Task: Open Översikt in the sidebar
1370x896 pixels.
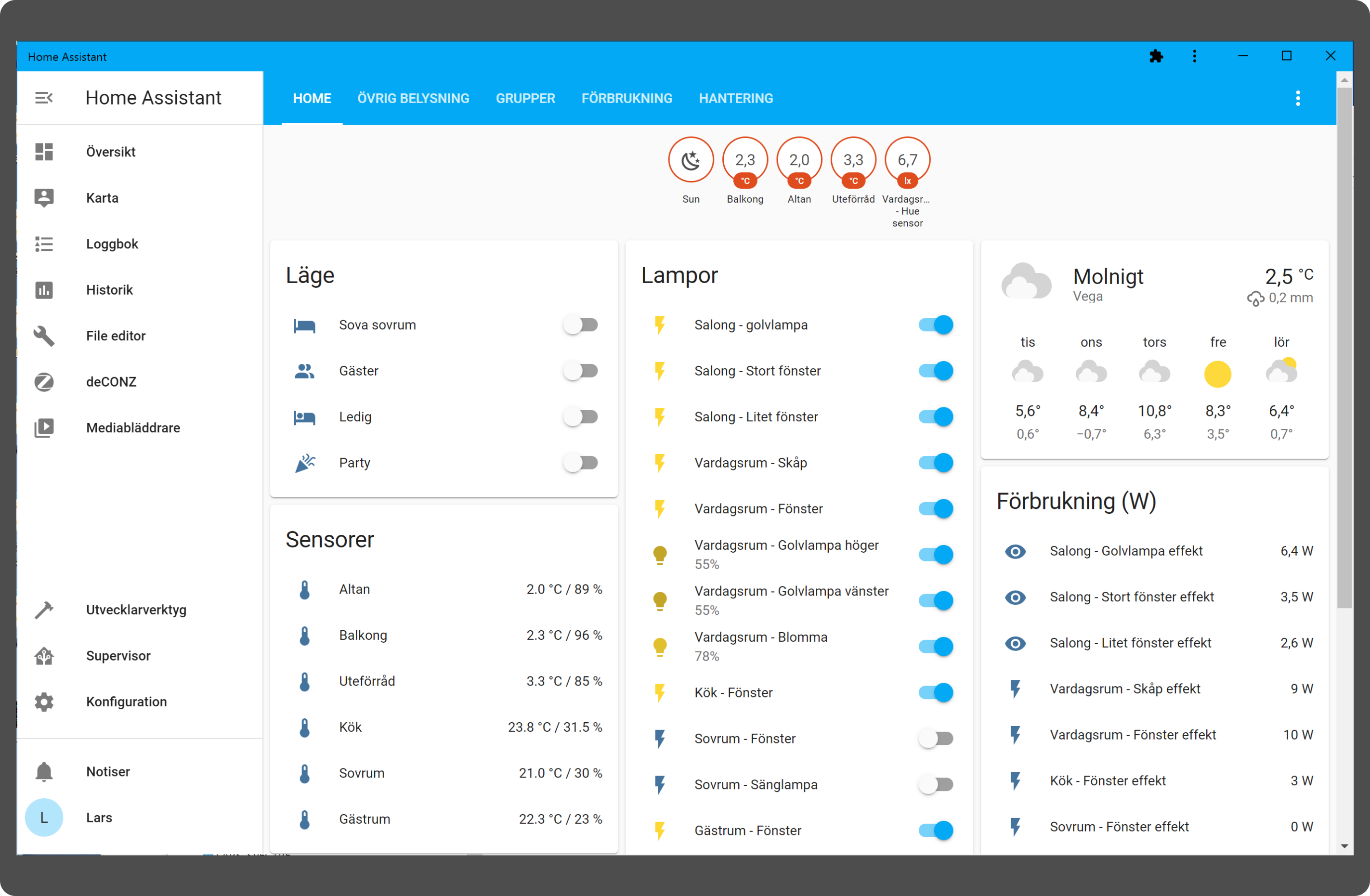Action: coord(140,152)
